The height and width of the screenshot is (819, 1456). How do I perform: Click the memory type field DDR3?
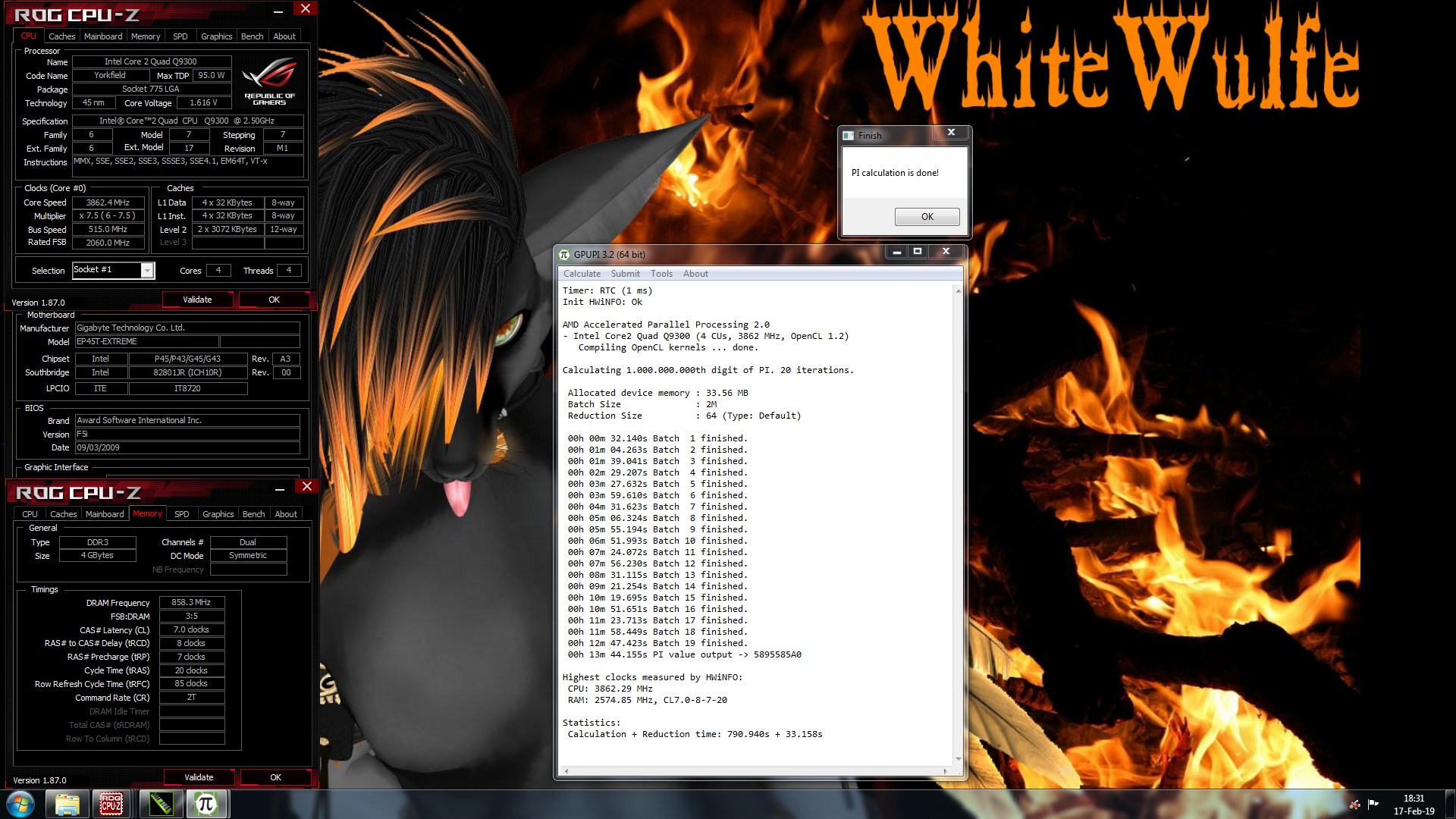[98, 542]
